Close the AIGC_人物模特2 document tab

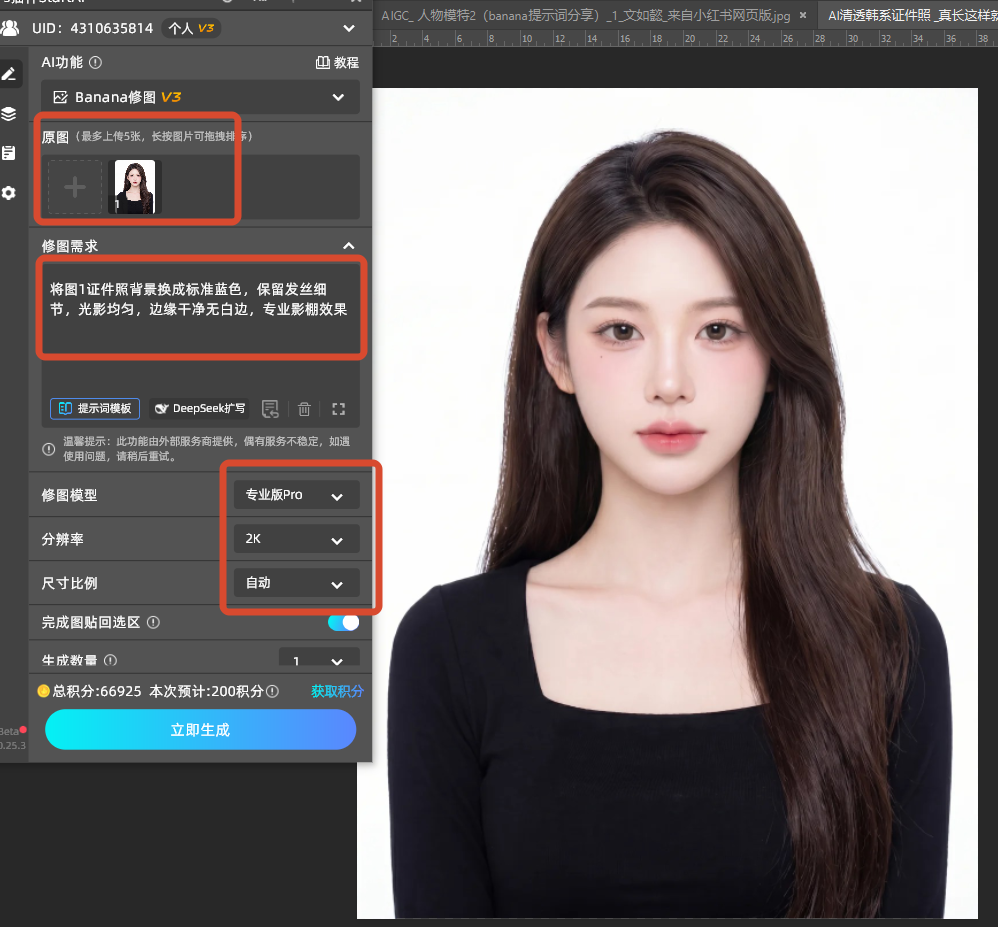point(803,15)
